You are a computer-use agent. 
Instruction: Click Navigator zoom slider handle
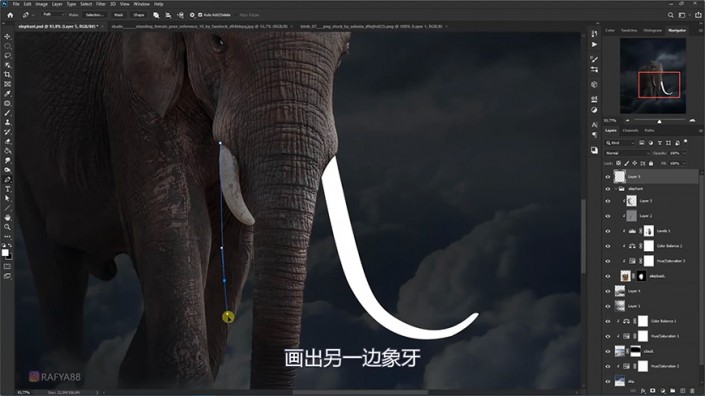pyautogui.click(x=659, y=121)
